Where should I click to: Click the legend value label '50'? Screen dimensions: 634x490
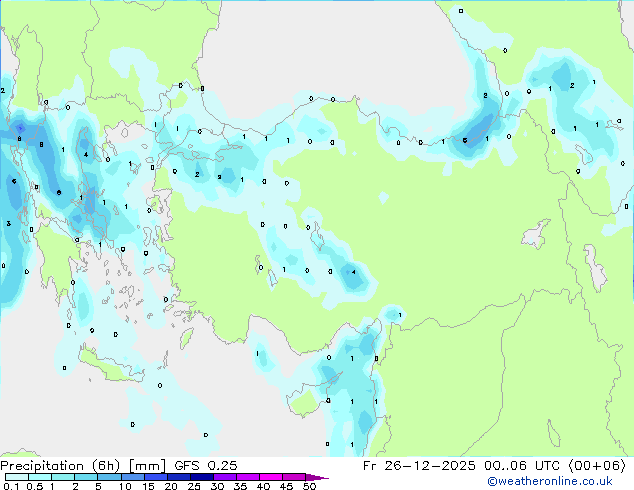coord(309,486)
